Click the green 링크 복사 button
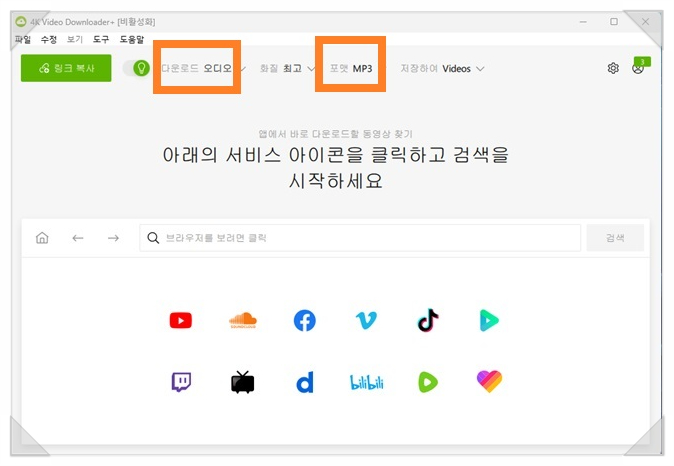 pos(66,68)
